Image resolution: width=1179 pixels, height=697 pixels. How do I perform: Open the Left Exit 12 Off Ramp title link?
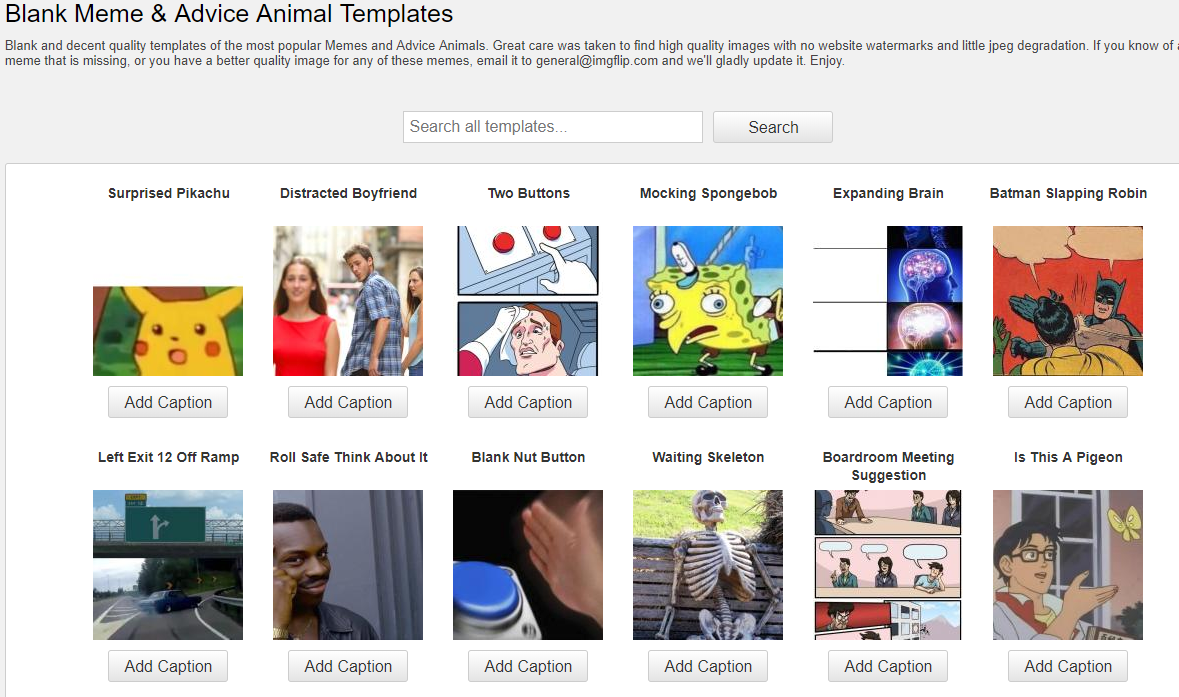168,457
